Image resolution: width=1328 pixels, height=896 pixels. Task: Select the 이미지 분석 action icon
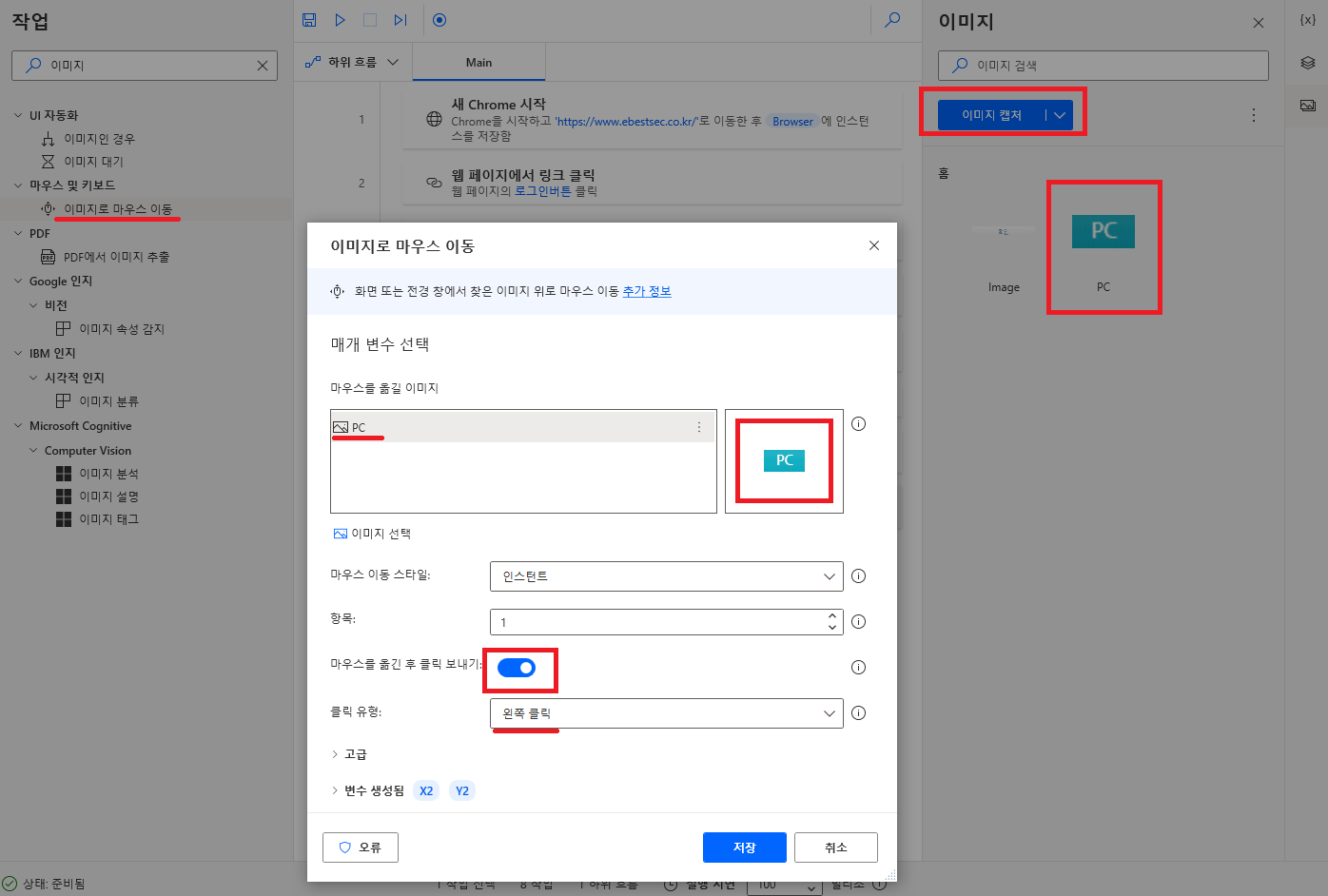(x=64, y=474)
